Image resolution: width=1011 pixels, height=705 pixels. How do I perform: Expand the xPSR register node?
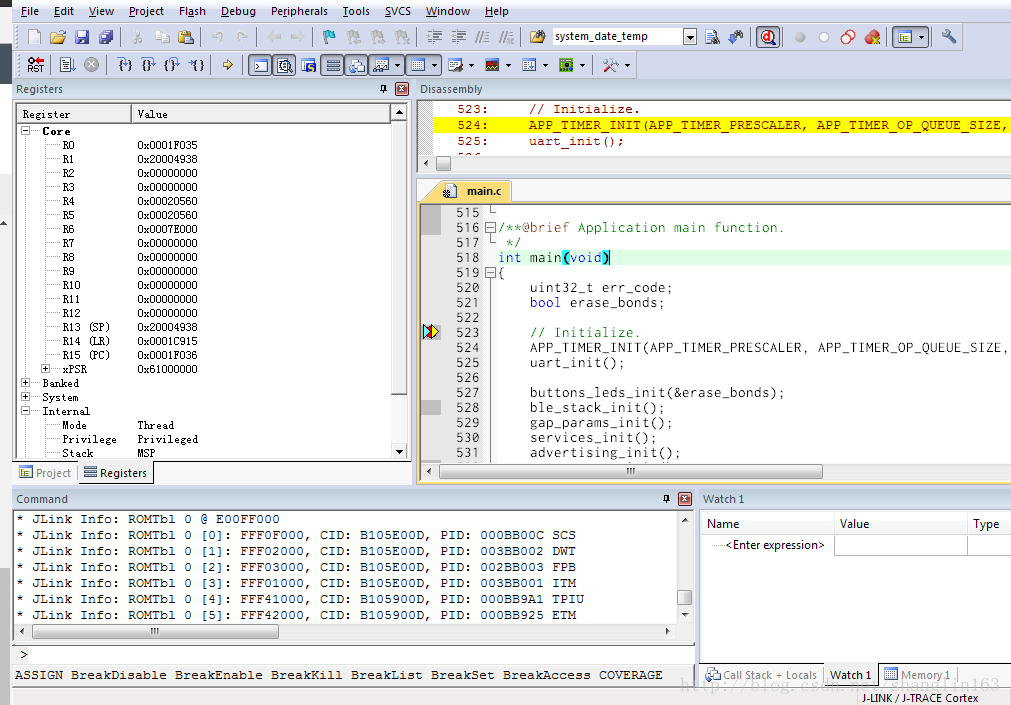tap(46, 369)
